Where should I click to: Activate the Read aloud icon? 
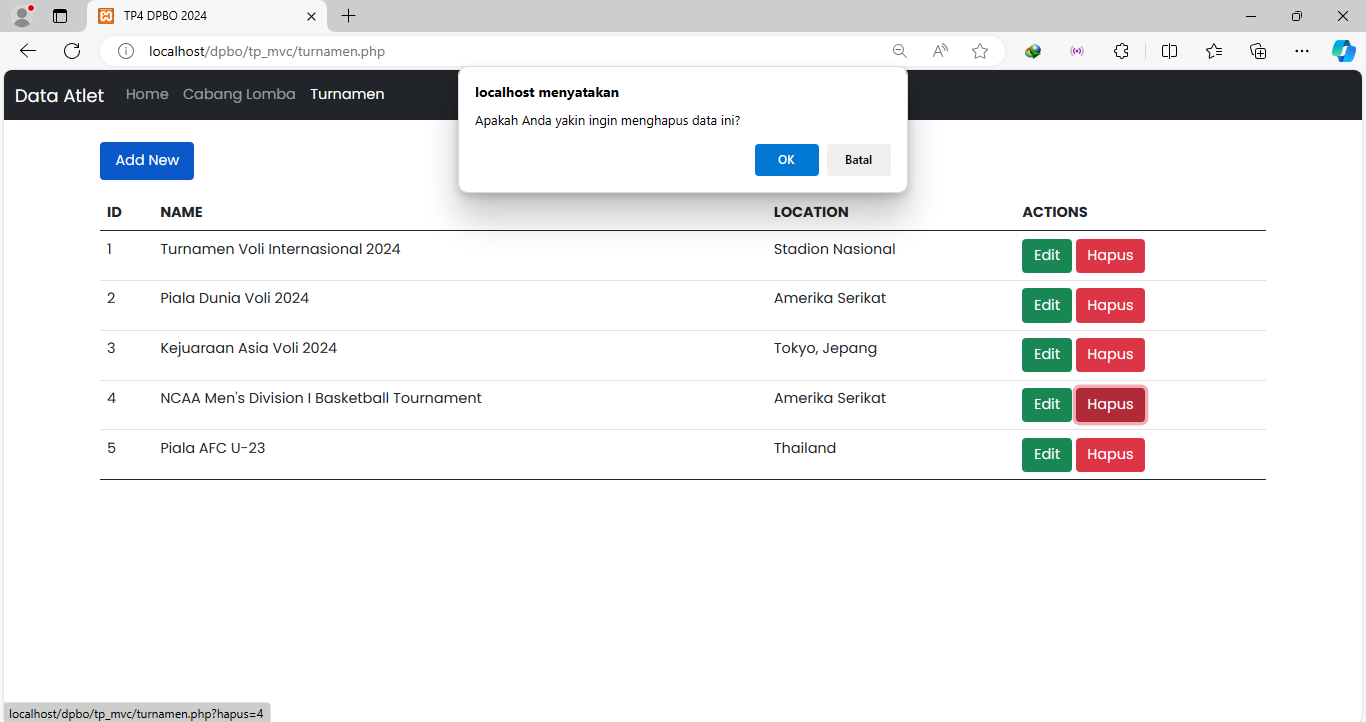940,51
